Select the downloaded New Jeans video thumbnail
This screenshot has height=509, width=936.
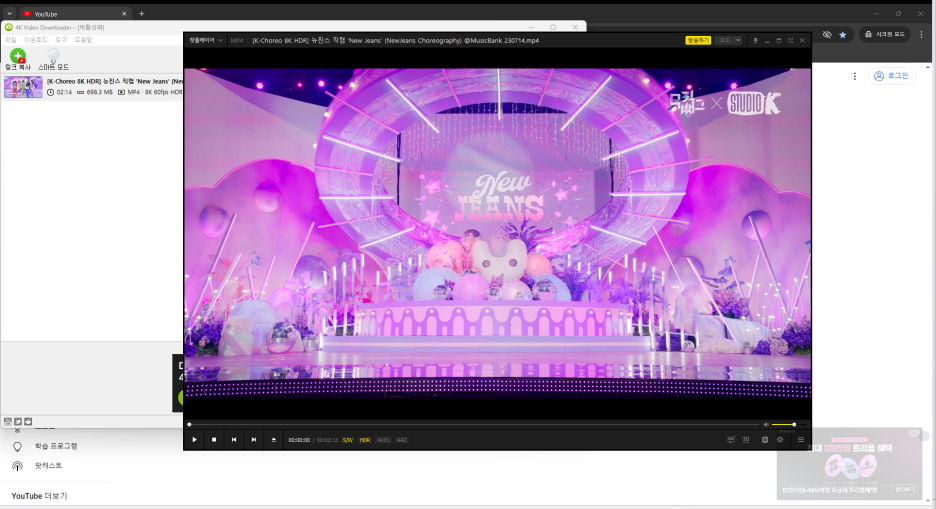(23, 87)
